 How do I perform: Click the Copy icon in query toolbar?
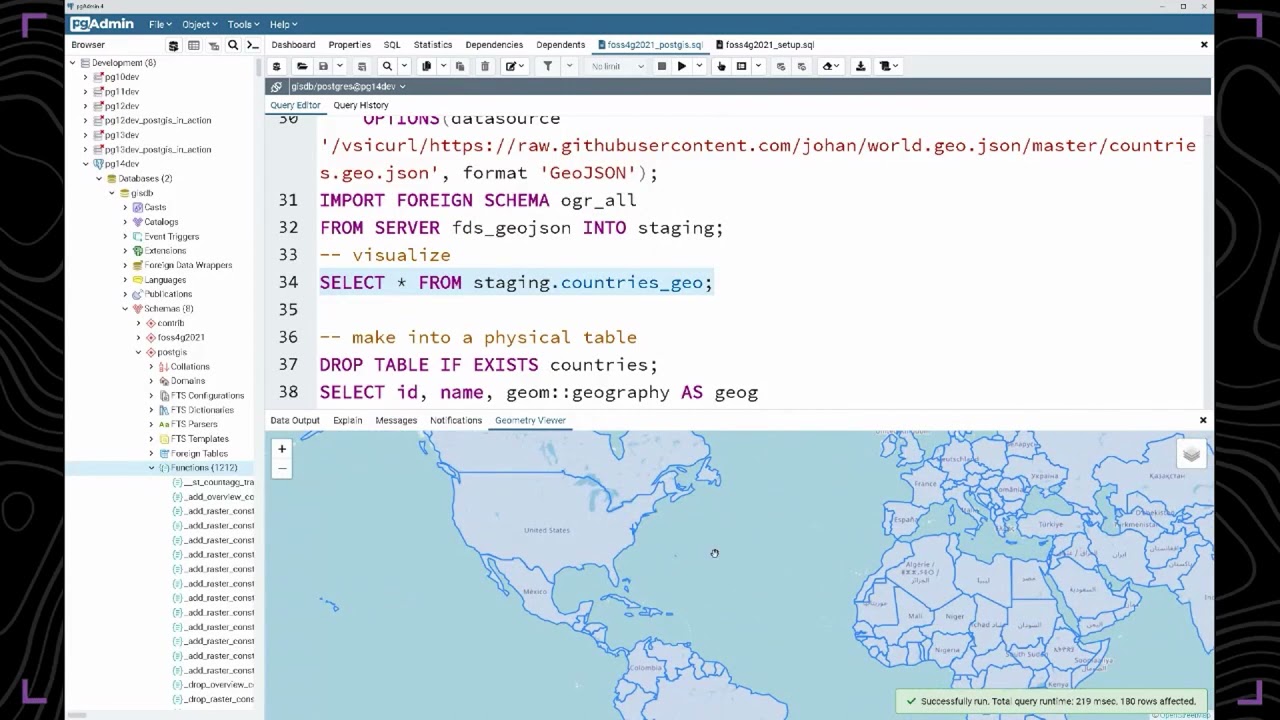pos(427,66)
